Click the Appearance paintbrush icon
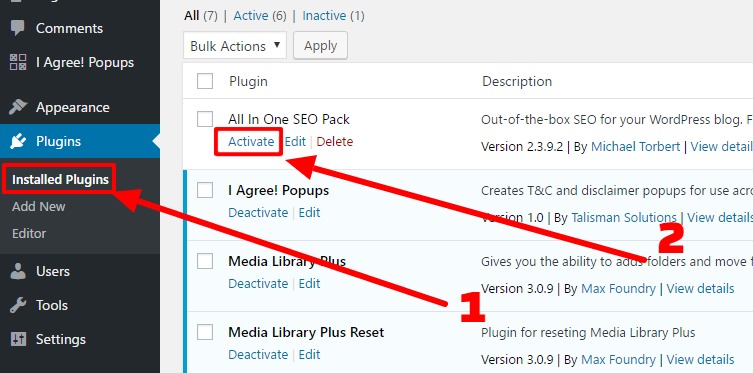This screenshot has height=373, width=753. click(18, 107)
